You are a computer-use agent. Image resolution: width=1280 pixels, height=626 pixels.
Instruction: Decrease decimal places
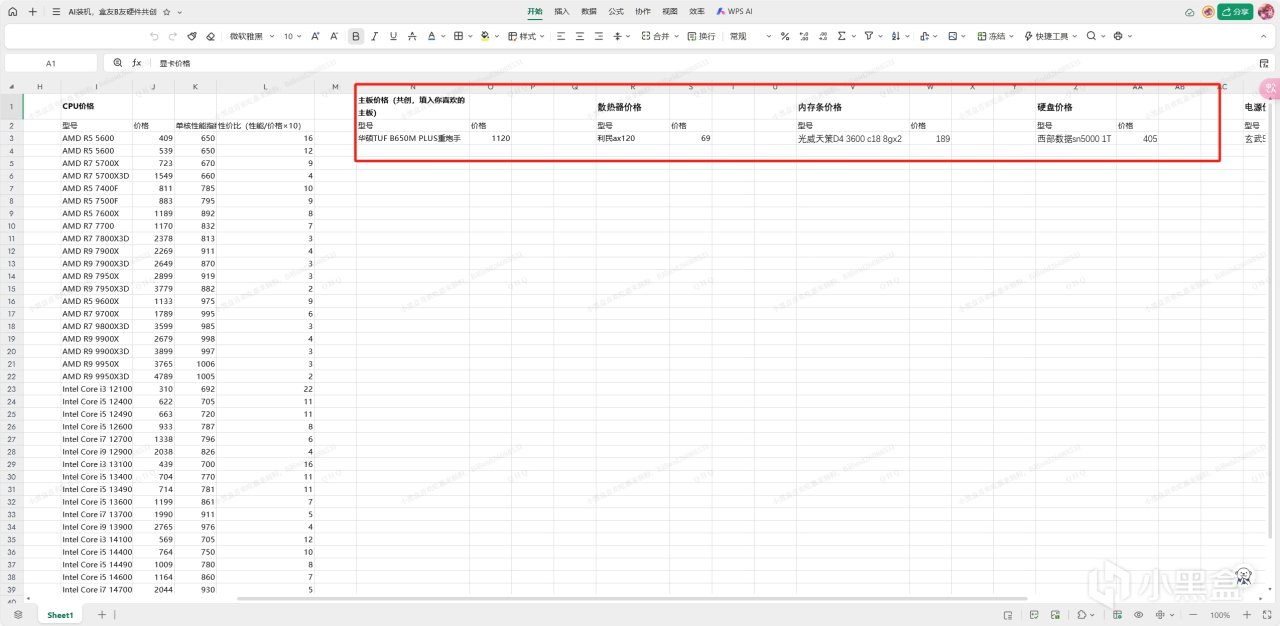click(x=821, y=36)
